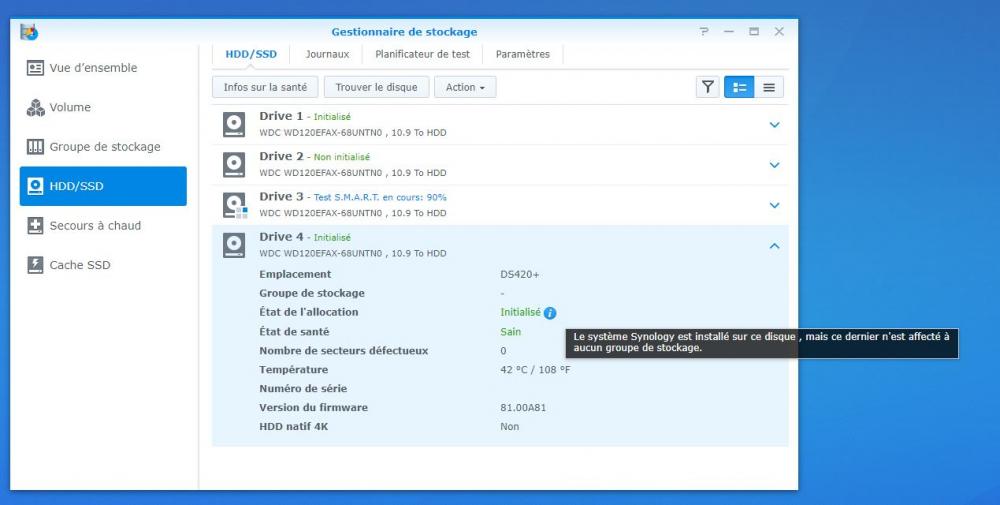This screenshot has width=1000, height=505.
Task: Click the info icon next to Initialisé
Action: point(550,313)
